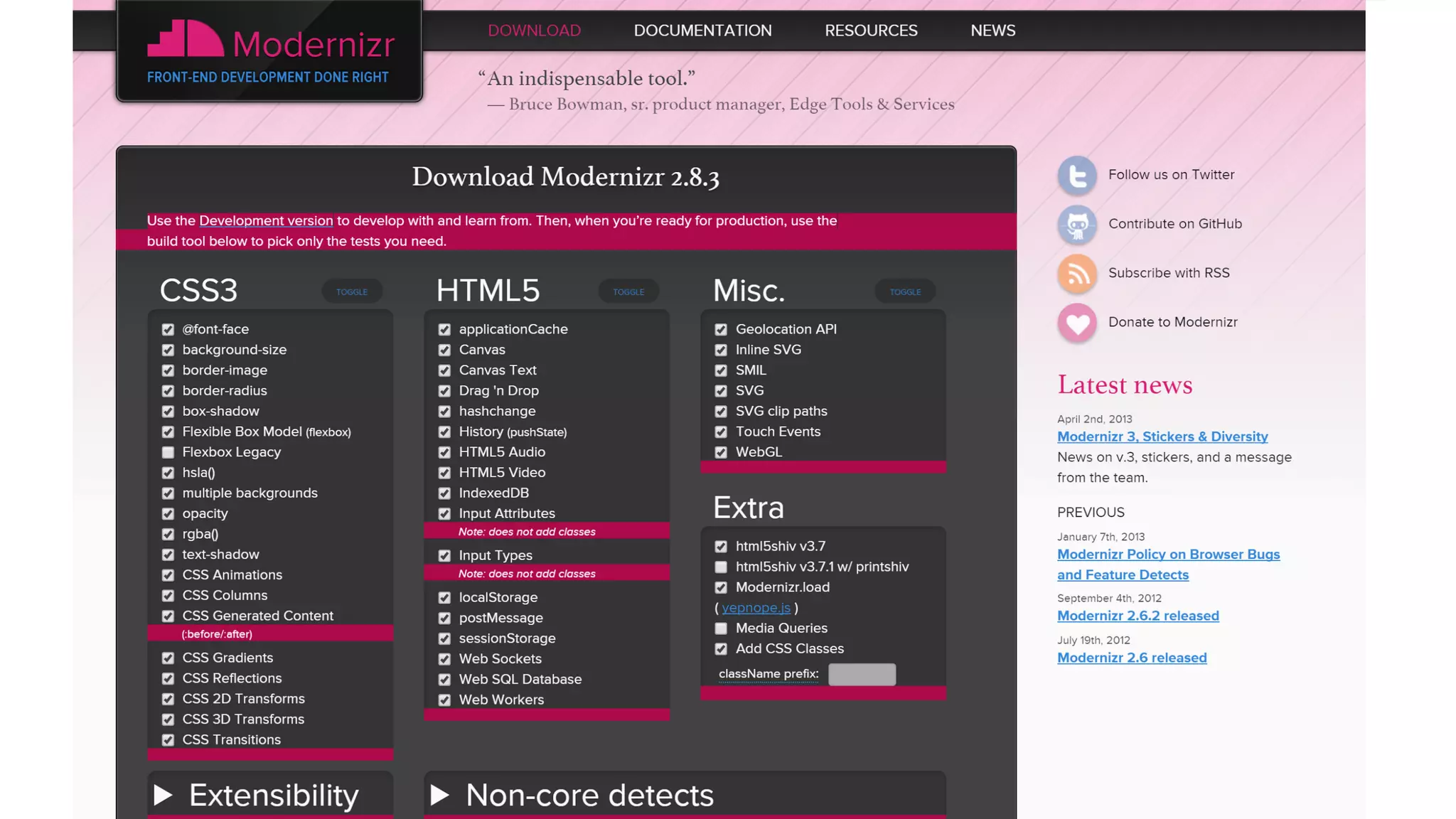This screenshot has height=819, width=1456.
Task: Click the Follow us on Twitter text
Action: [x=1171, y=175]
